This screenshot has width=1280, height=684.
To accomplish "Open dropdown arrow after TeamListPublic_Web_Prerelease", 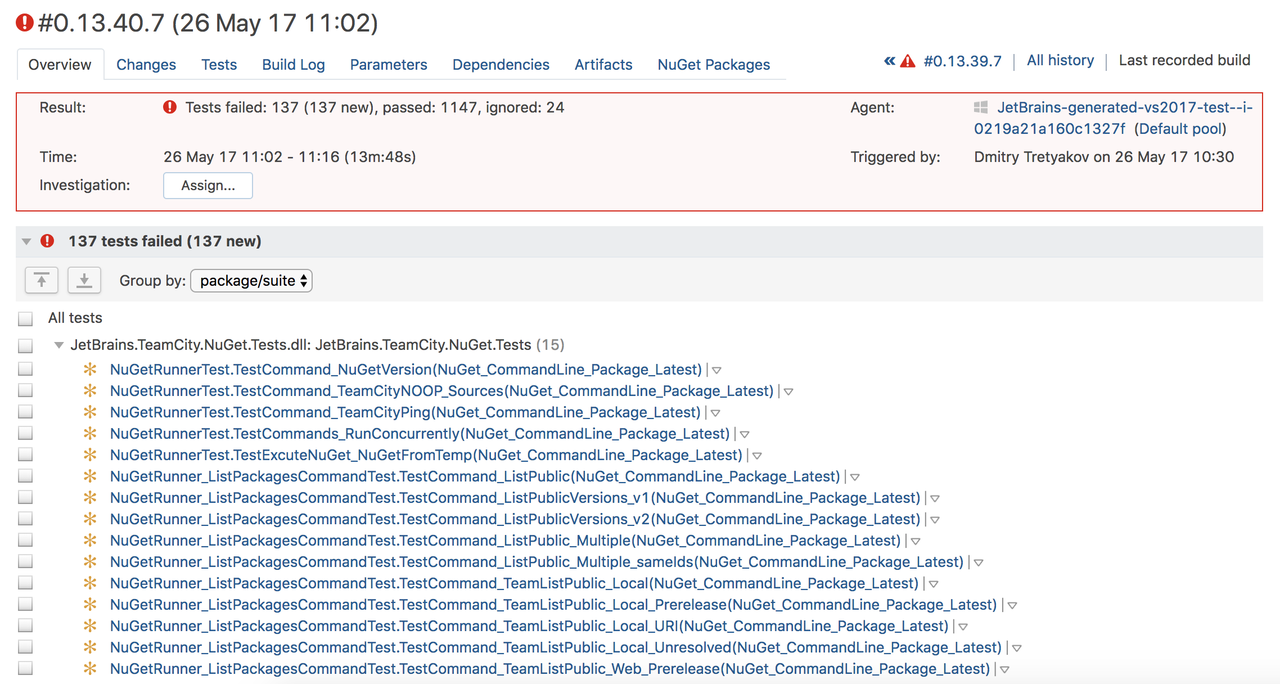I will click(1004, 670).
